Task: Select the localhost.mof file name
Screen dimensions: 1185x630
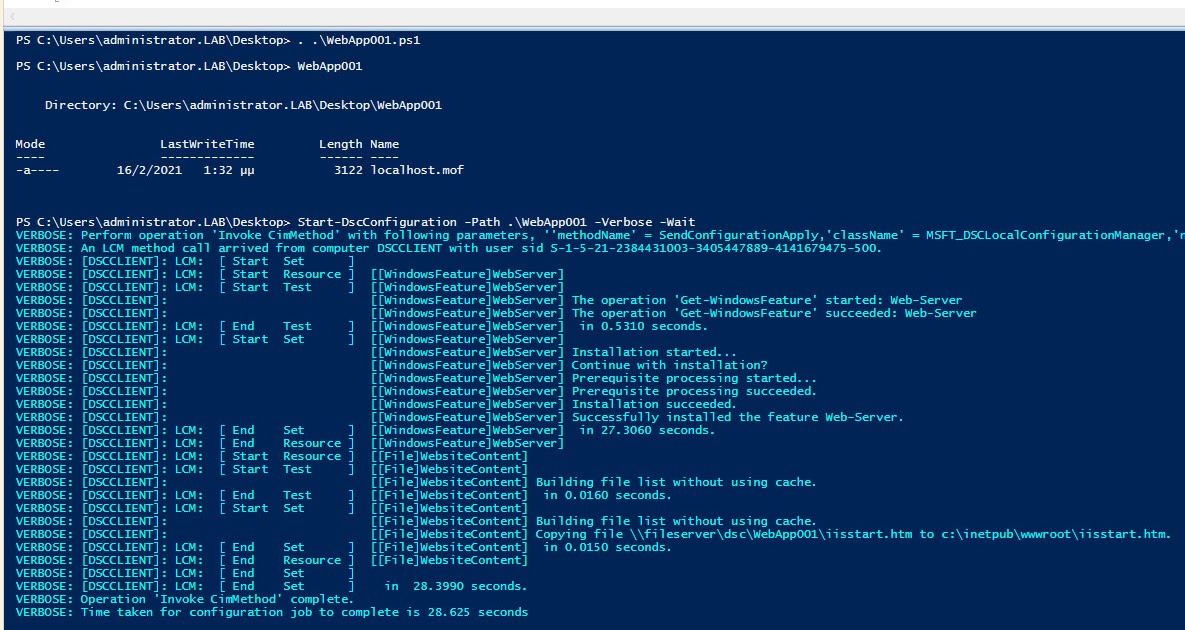Action: pos(420,170)
